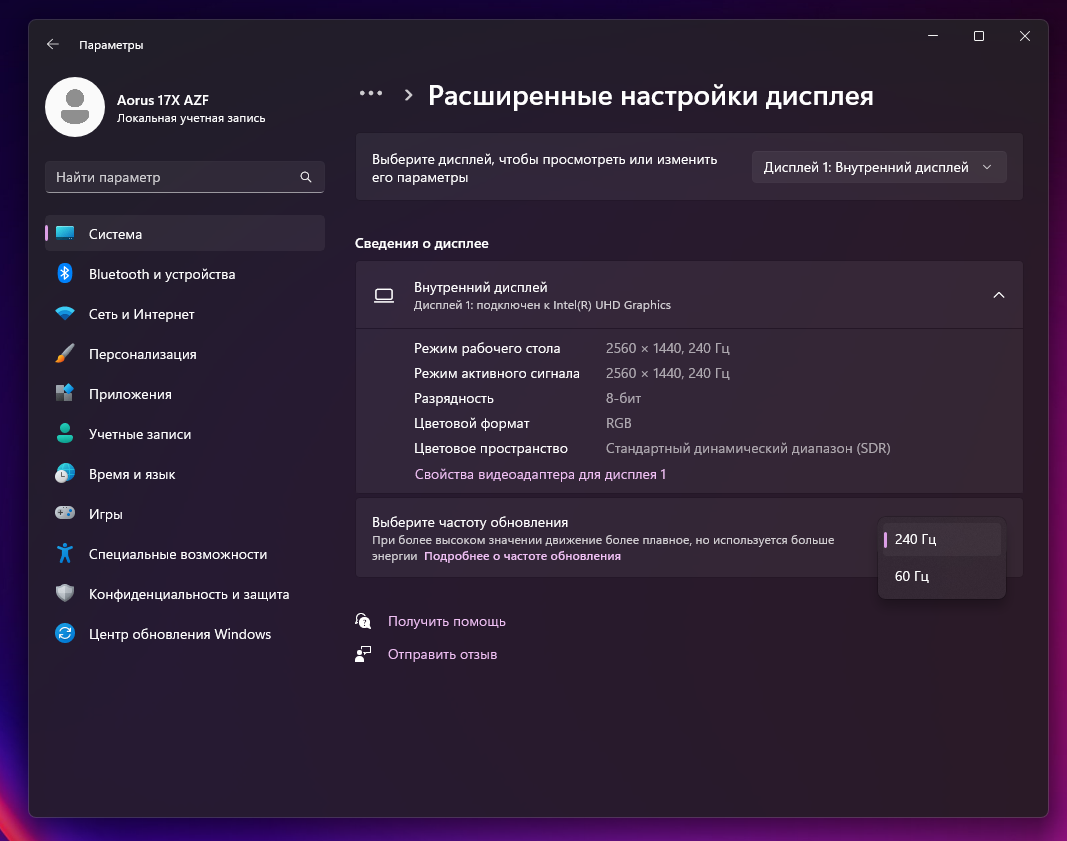Expand the breadcrumb ellipsis menu

coord(371,94)
